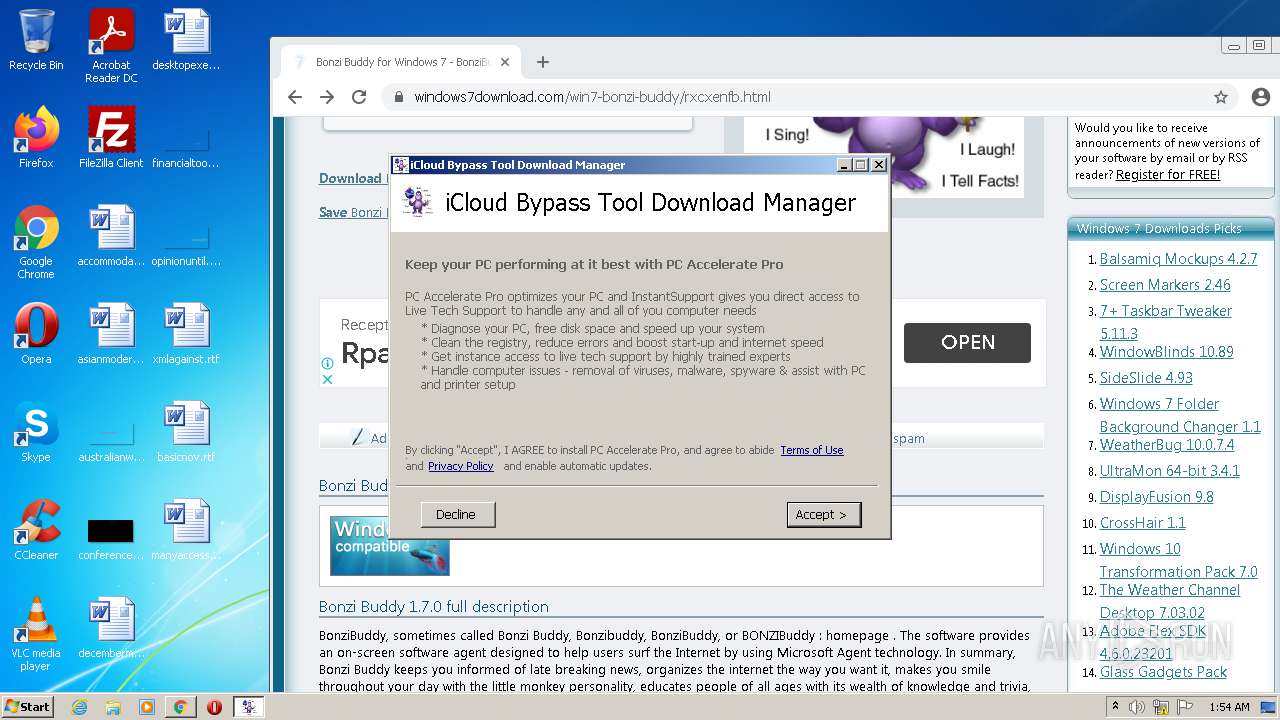Go forward in Chrome browser
Image resolution: width=1280 pixels, height=720 pixels.
[x=327, y=97]
